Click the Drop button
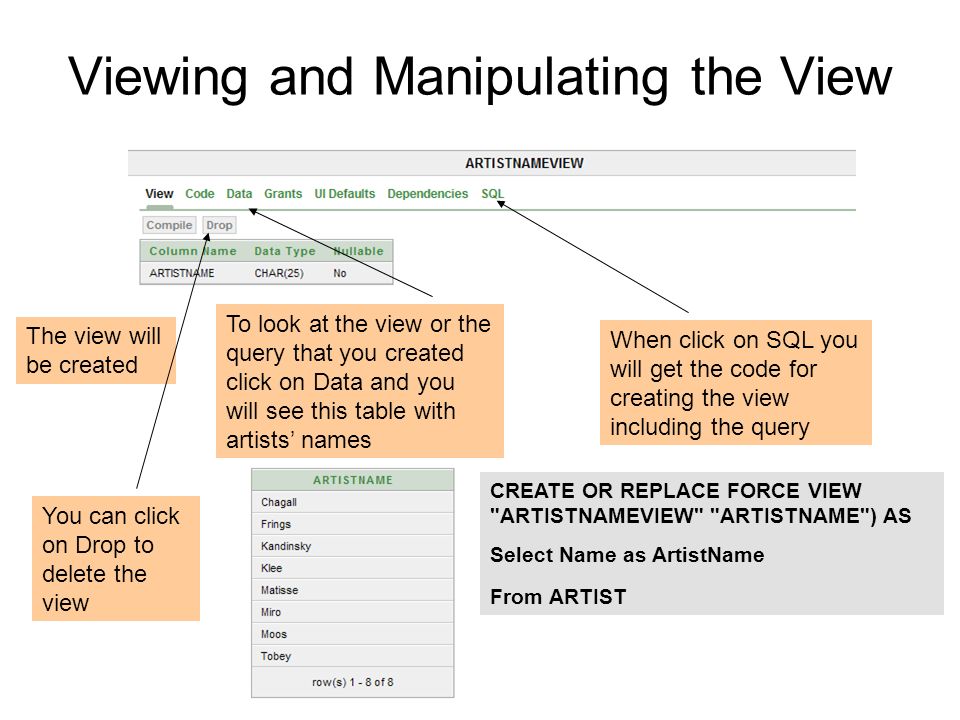 [x=219, y=225]
